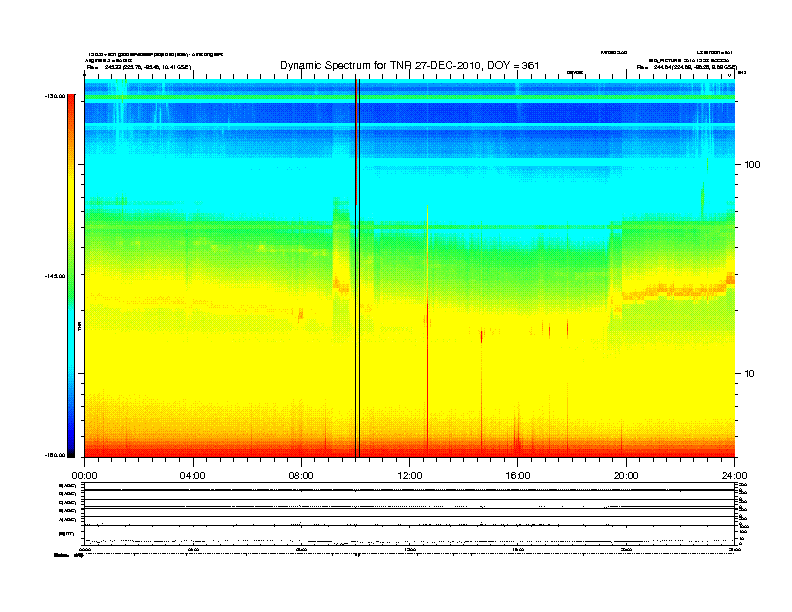
Task: Click the vertical intensity color scale bar
Action: pos(71,276)
